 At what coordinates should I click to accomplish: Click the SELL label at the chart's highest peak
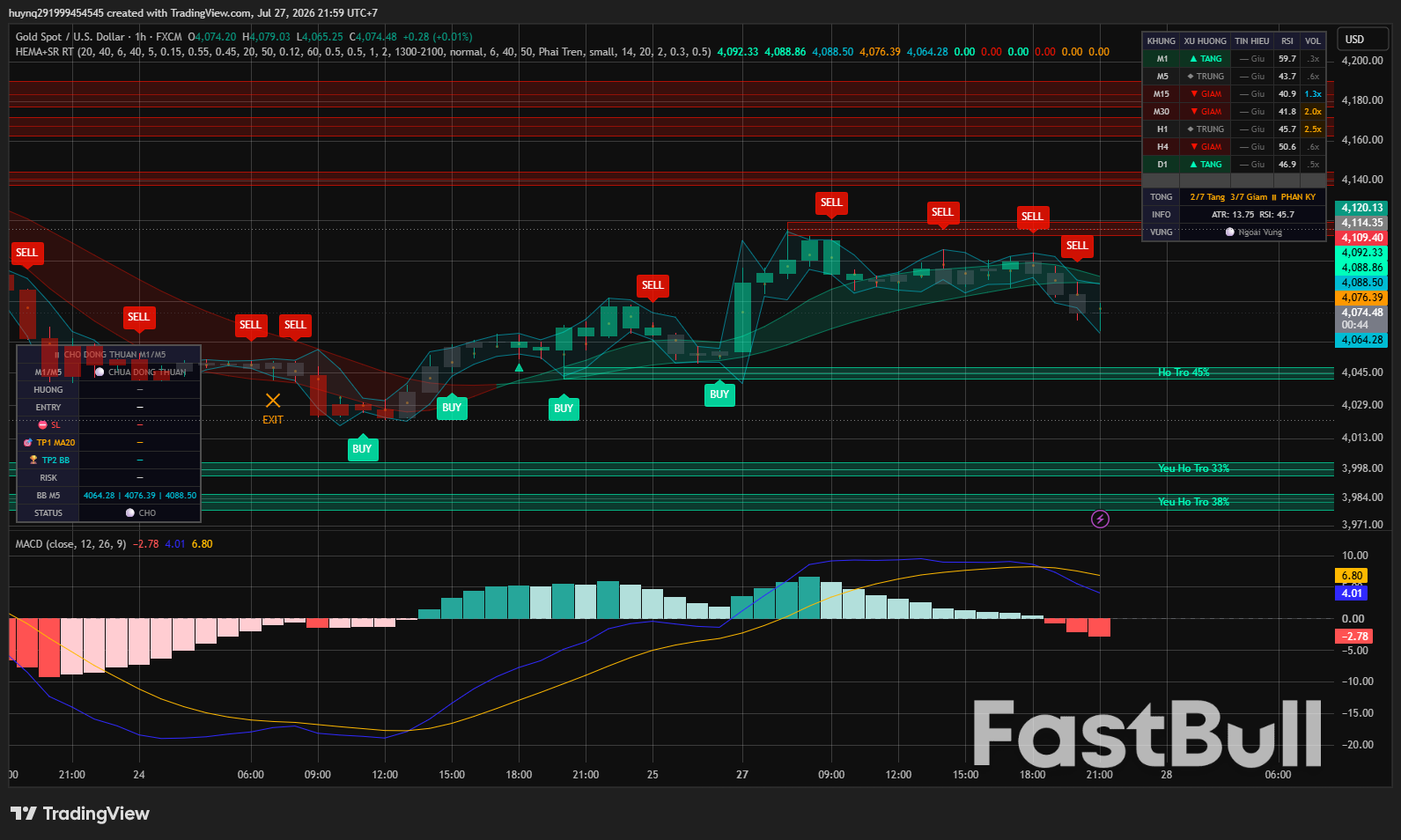point(831,203)
